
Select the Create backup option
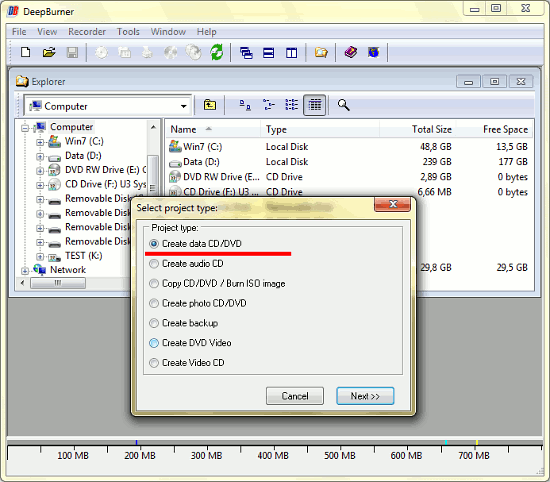click(x=183, y=323)
